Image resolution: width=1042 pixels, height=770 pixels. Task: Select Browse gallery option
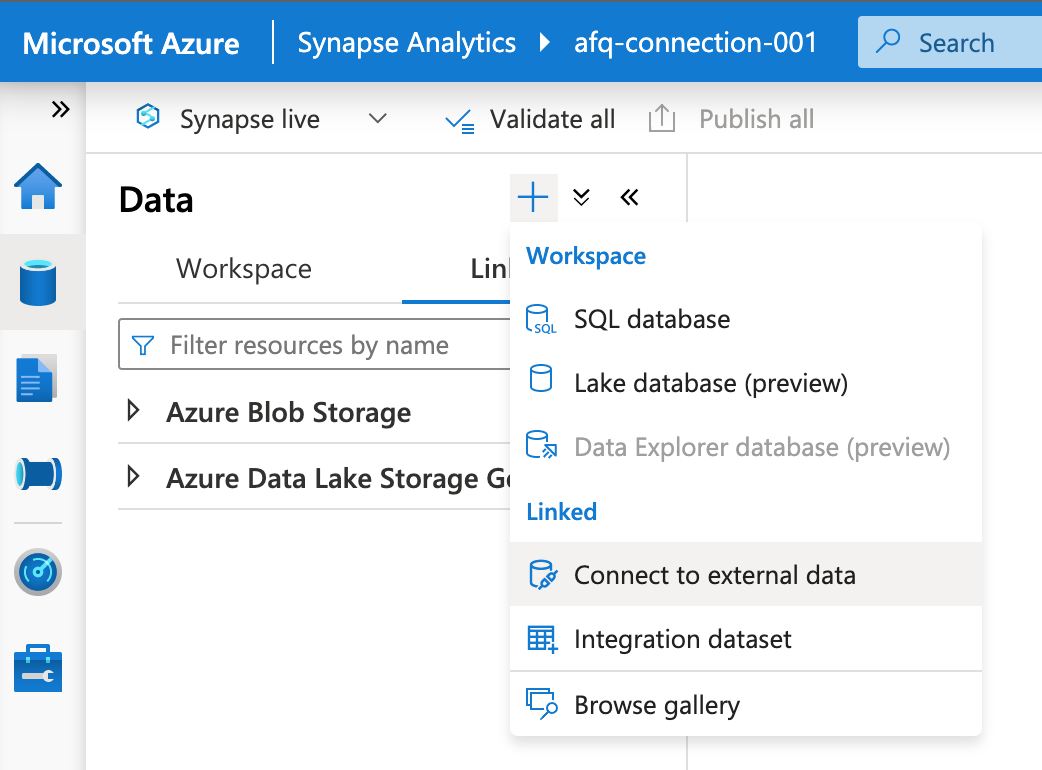655,704
